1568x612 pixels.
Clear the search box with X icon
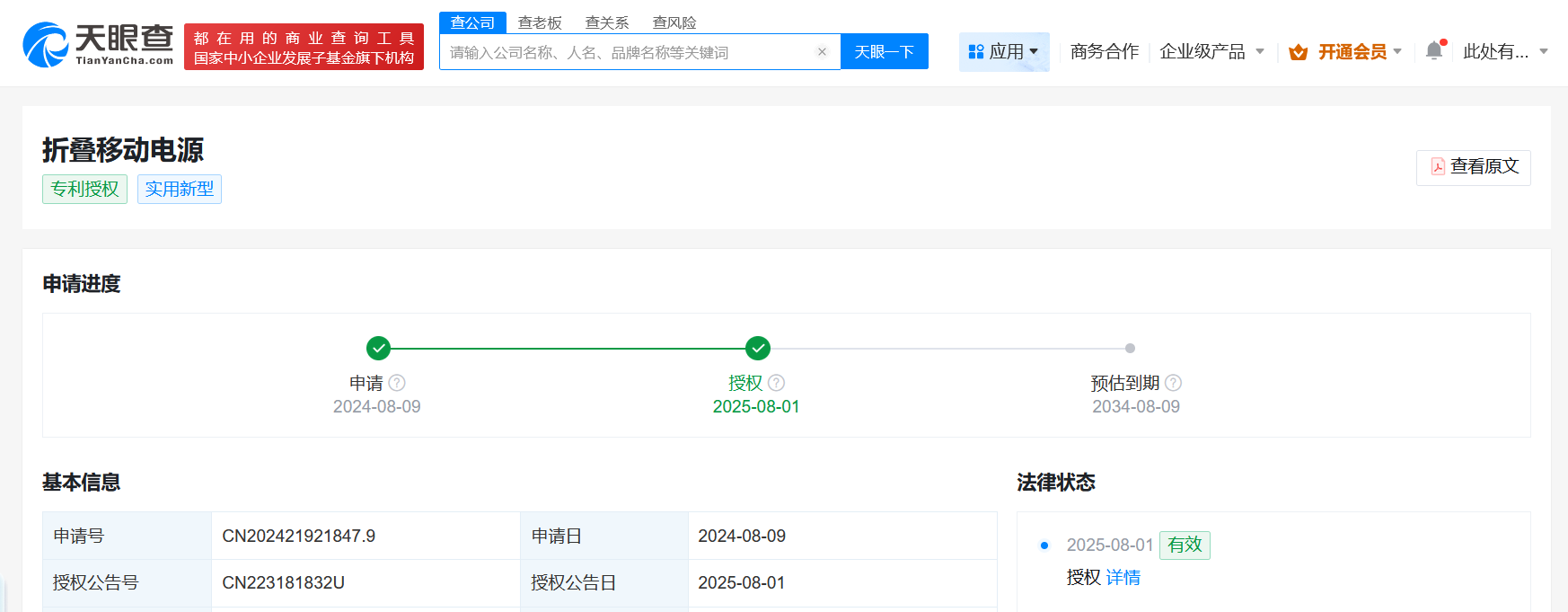pyautogui.click(x=822, y=52)
